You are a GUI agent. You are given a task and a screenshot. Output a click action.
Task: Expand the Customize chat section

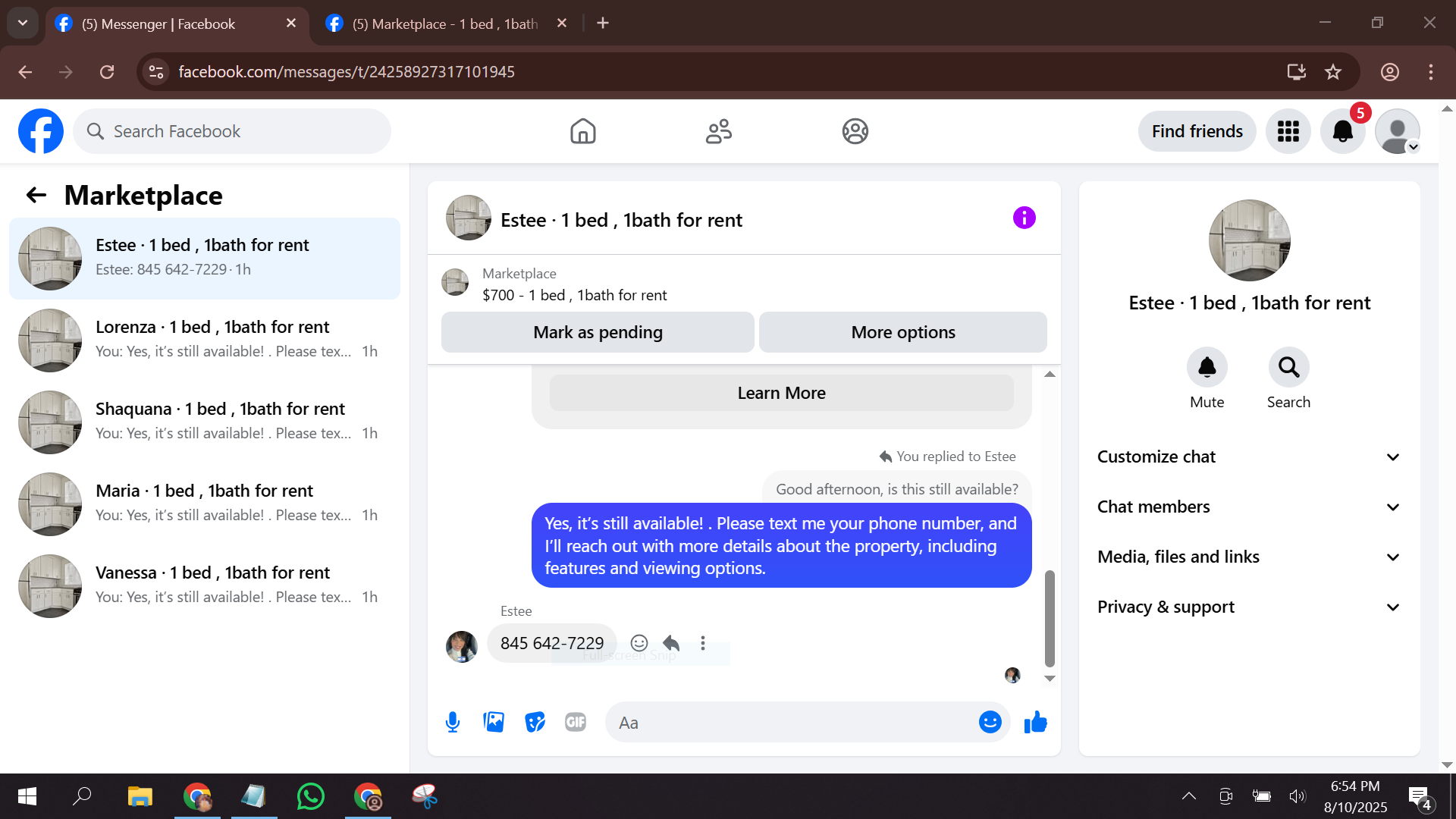(x=1249, y=457)
